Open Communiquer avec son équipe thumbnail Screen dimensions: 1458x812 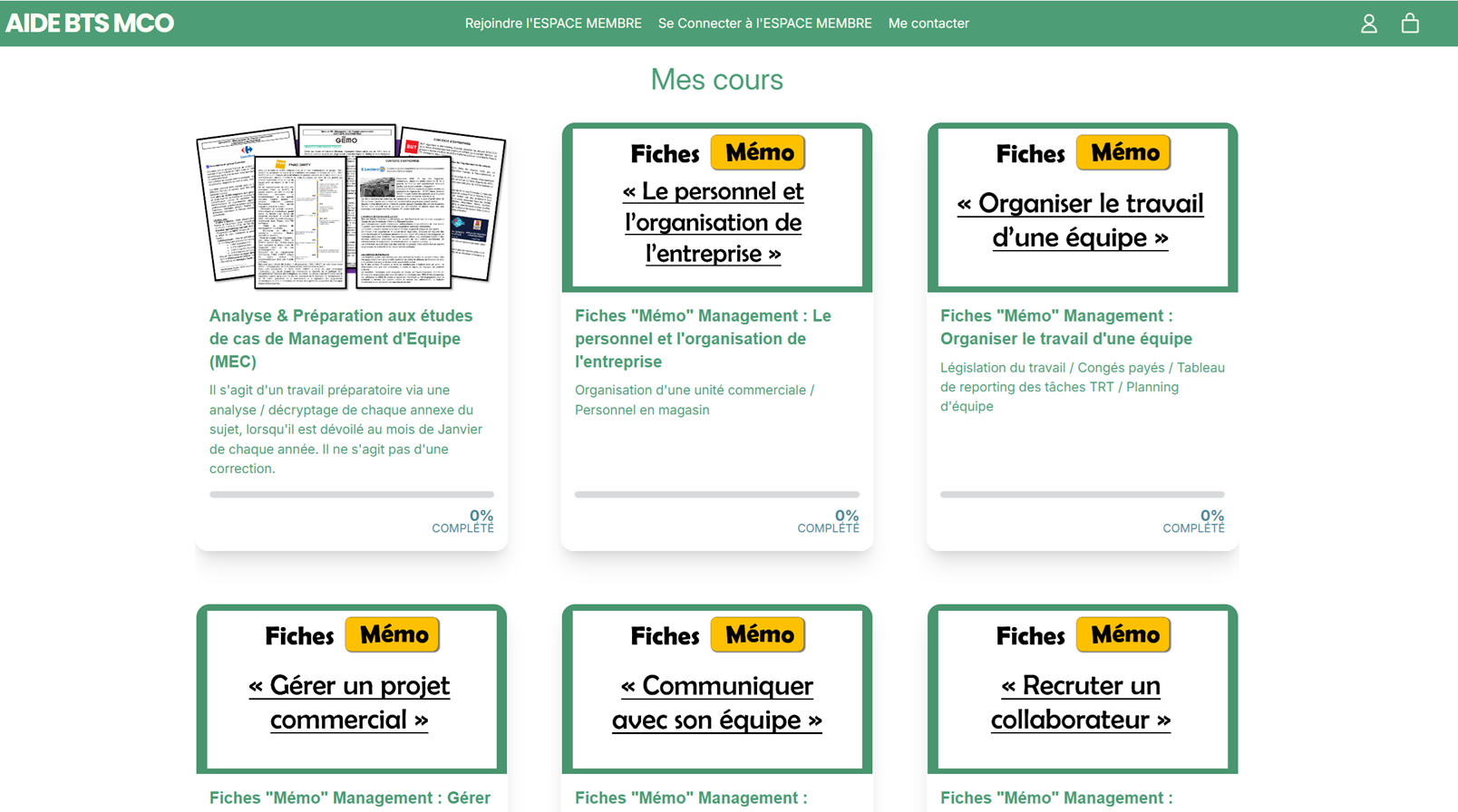pyautogui.click(x=717, y=690)
